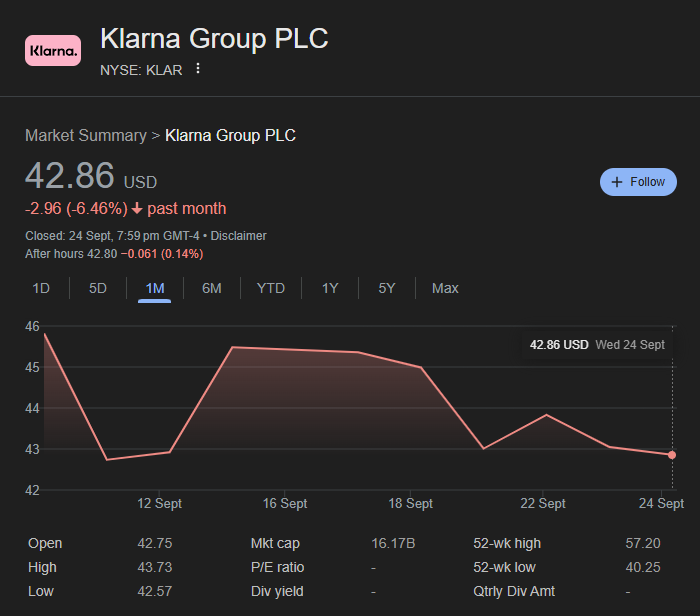Click the 16 Sept axis label
This screenshot has height=616, width=700.
(x=285, y=504)
